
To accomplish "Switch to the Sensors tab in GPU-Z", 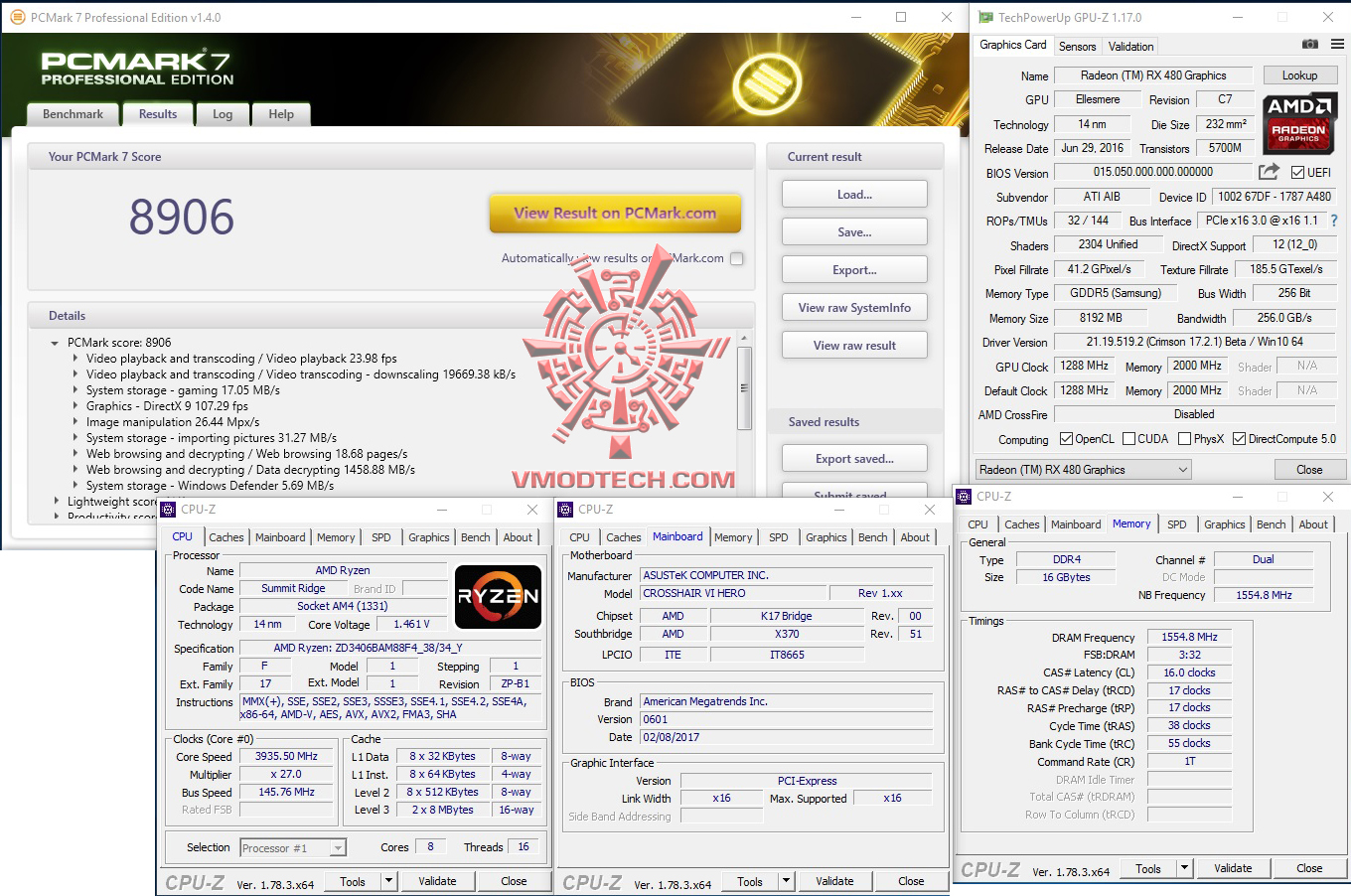I will click(1078, 46).
